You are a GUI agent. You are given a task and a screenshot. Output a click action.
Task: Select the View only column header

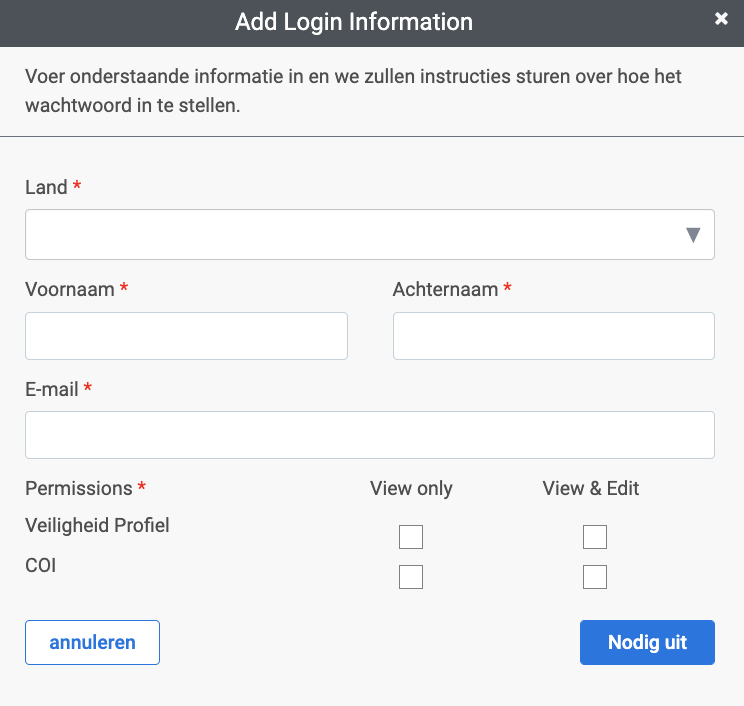(411, 489)
